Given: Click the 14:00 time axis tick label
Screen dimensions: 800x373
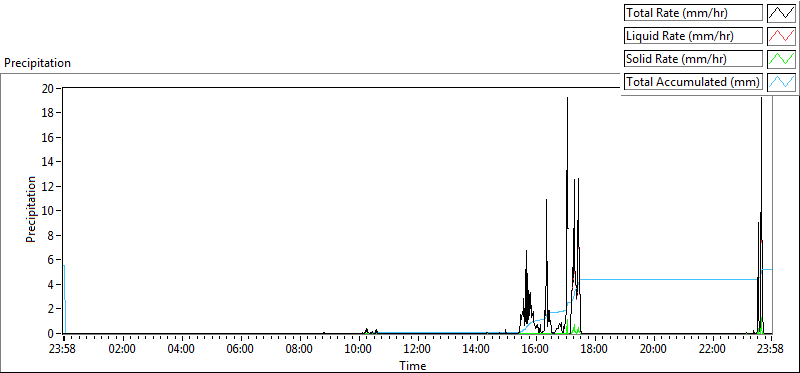Looking at the screenshot, I should [476, 350].
